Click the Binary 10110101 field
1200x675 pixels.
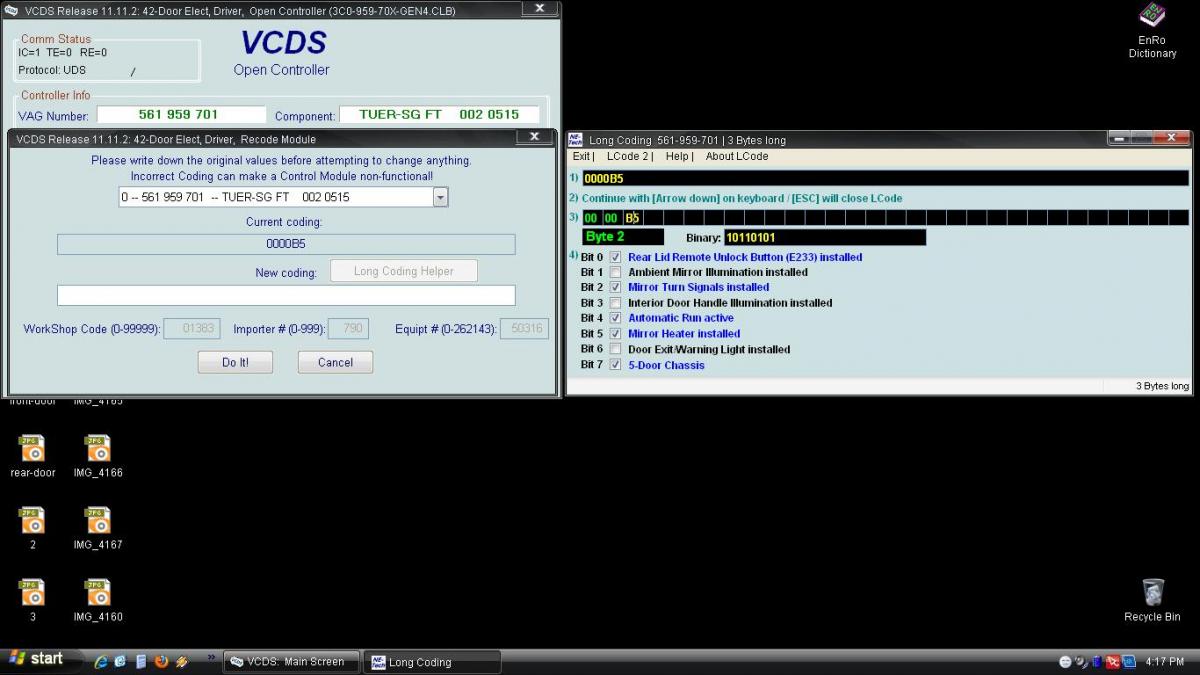pyautogui.click(x=825, y=238)
